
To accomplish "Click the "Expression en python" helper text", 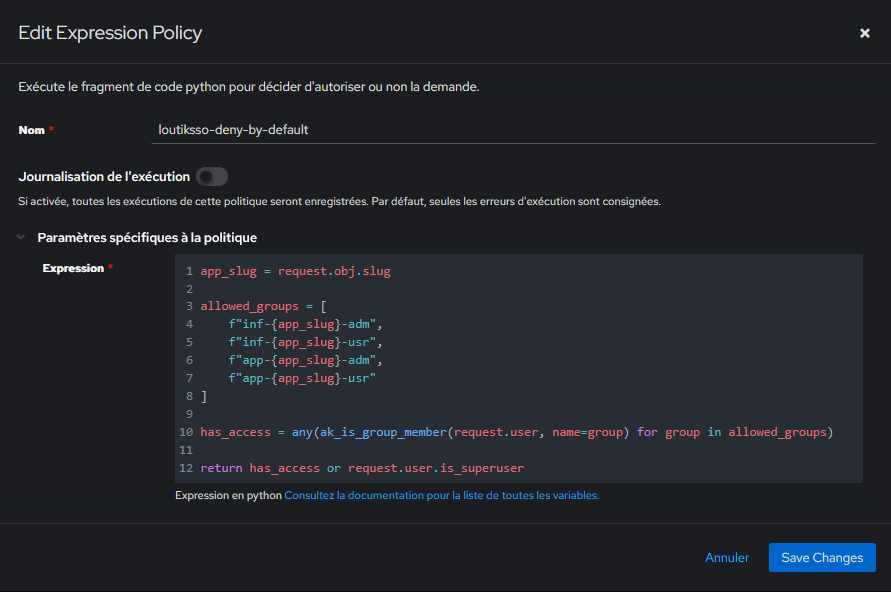I will pyautogui.click(x=228, y=495).
